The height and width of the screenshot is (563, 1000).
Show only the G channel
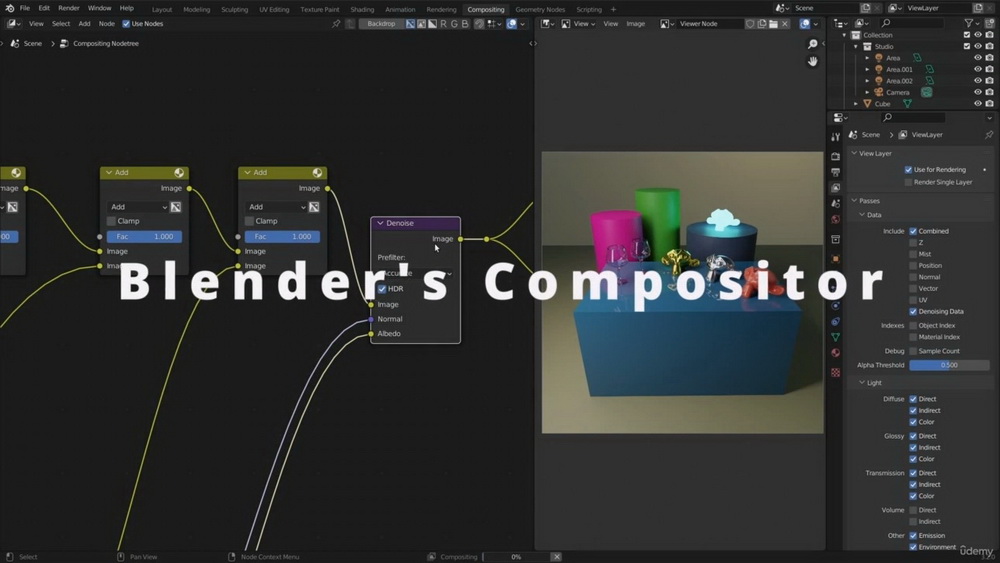454,24
